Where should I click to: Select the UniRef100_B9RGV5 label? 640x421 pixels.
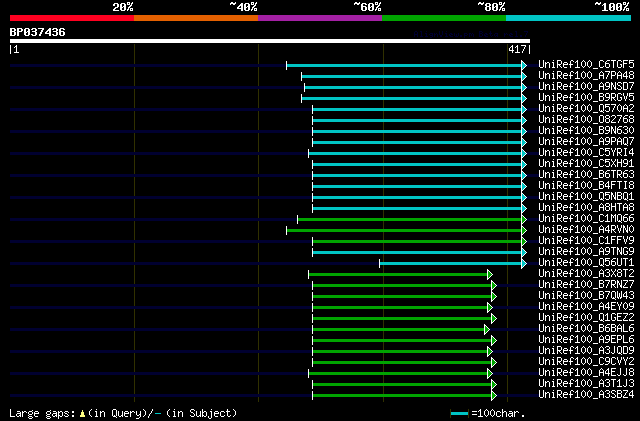(x=586, y=98)
